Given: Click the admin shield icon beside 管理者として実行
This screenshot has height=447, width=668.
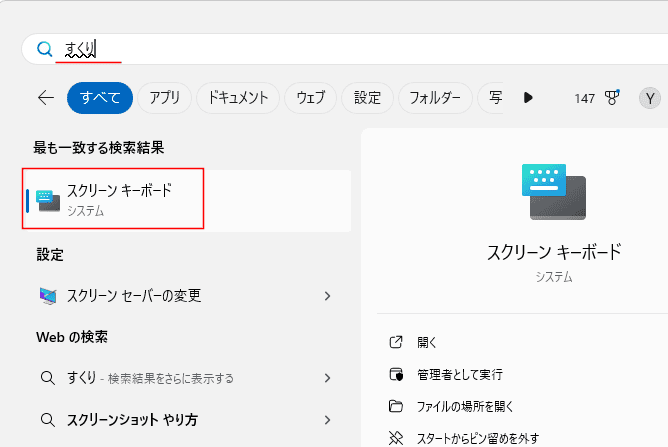Looking at the screenshot, I should (396, 374).
